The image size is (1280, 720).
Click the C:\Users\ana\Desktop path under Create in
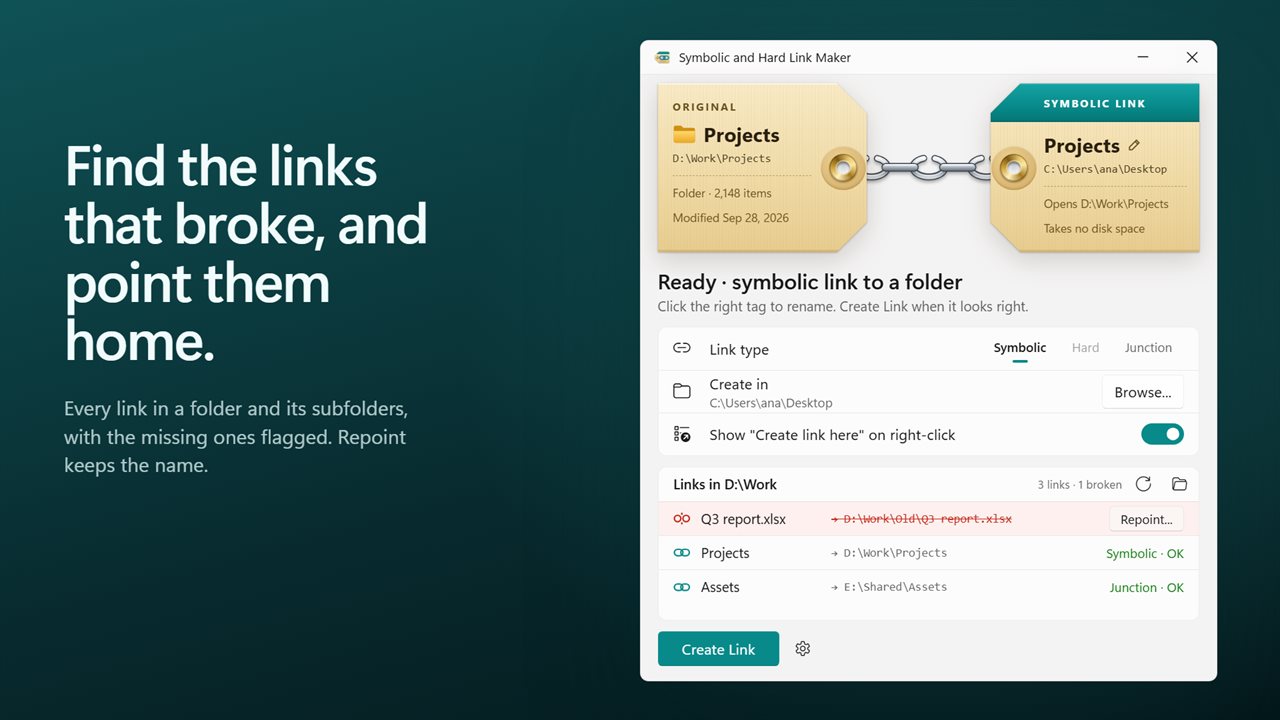tap(771, 403)
